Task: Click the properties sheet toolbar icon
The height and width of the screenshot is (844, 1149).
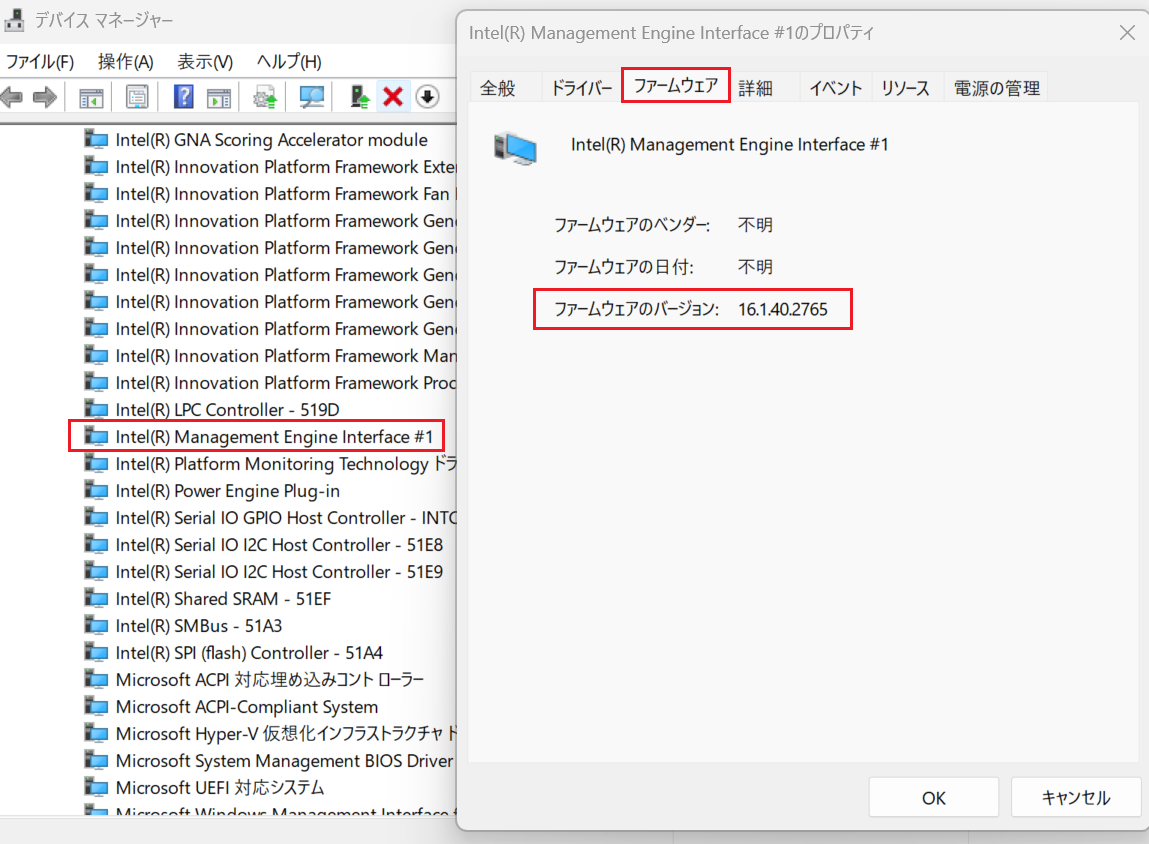Action: pyautogui.click(x=137, y=97)
